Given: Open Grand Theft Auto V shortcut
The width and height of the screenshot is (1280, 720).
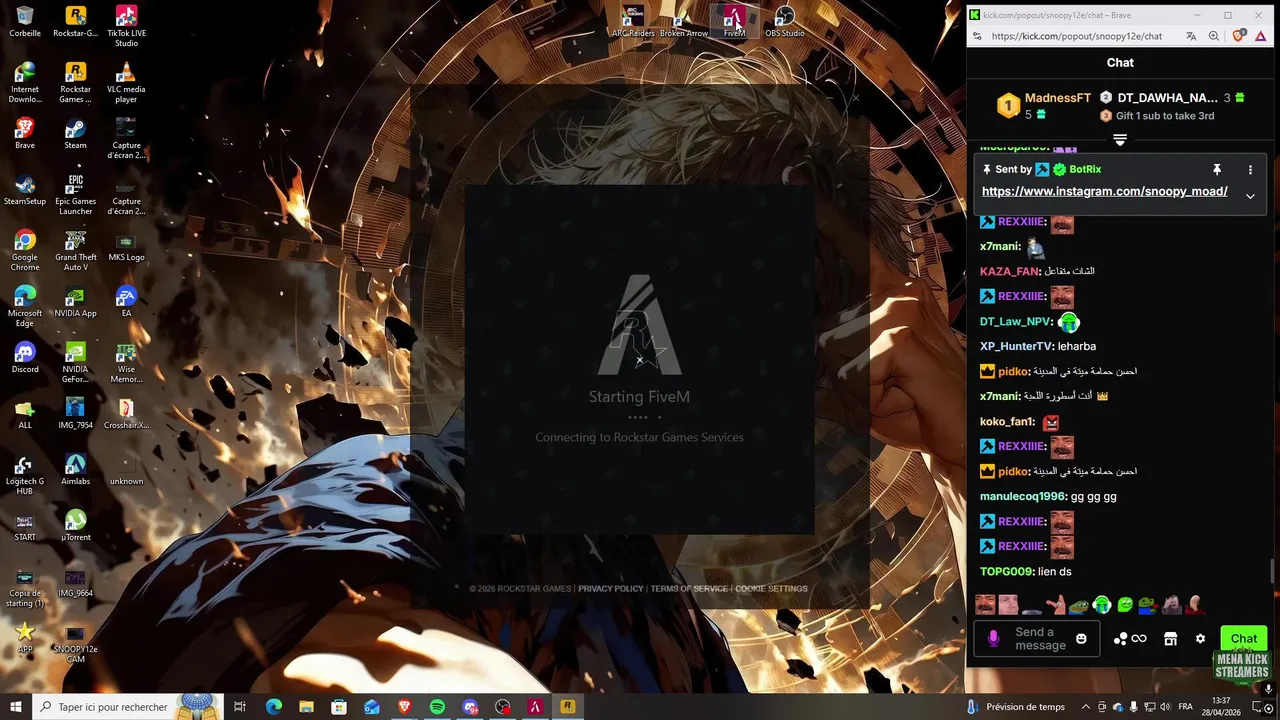Looking at the screenshot, I should click(75, 250).
